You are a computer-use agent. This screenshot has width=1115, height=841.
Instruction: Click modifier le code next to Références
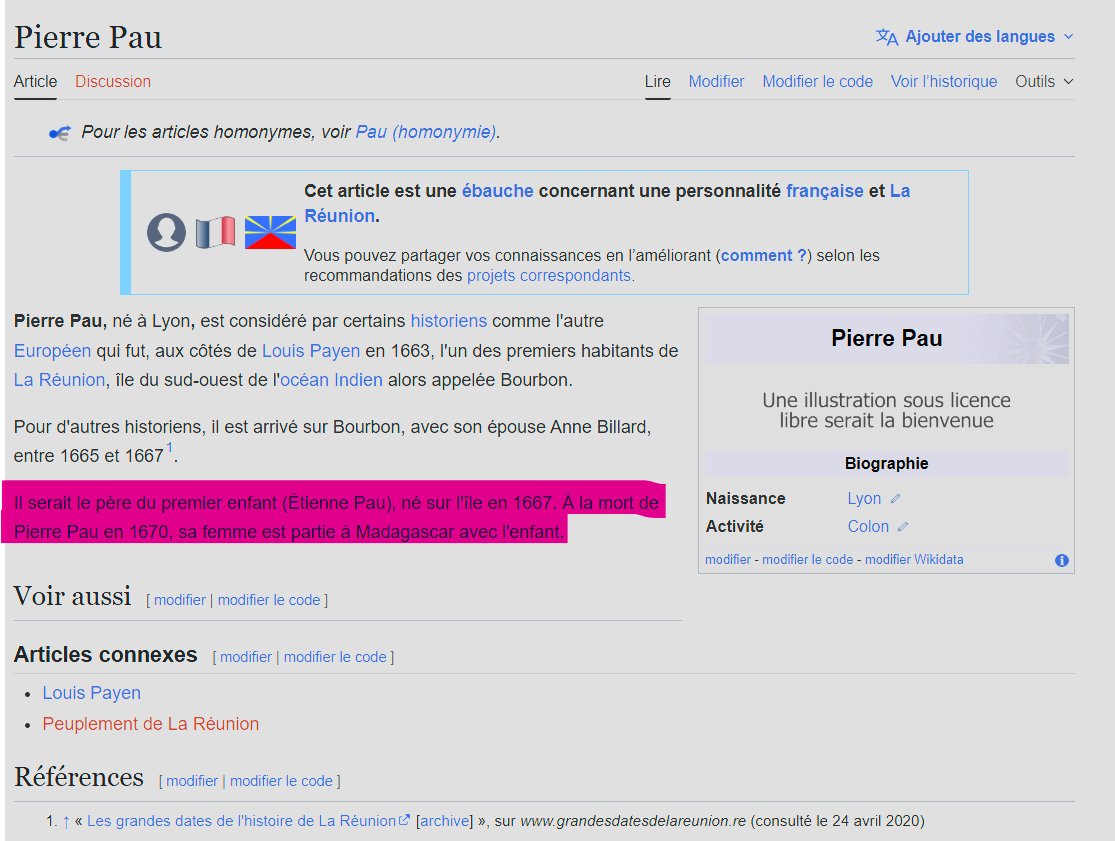coord(281,781)
